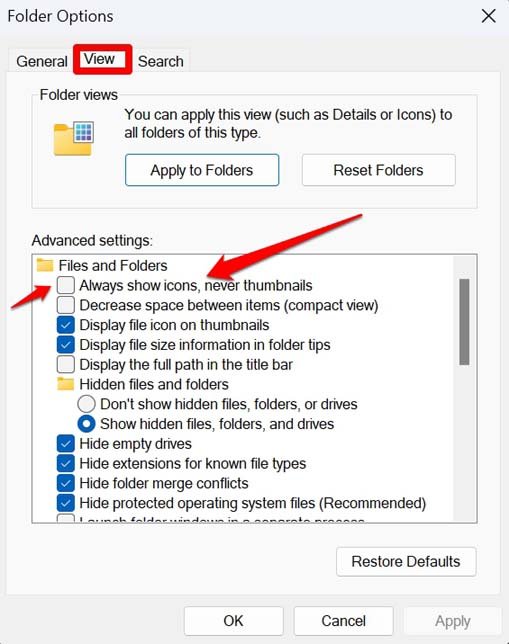509x644 pixels.
Task: Click the Restore Defaults button
Action: tap(406, 561)
